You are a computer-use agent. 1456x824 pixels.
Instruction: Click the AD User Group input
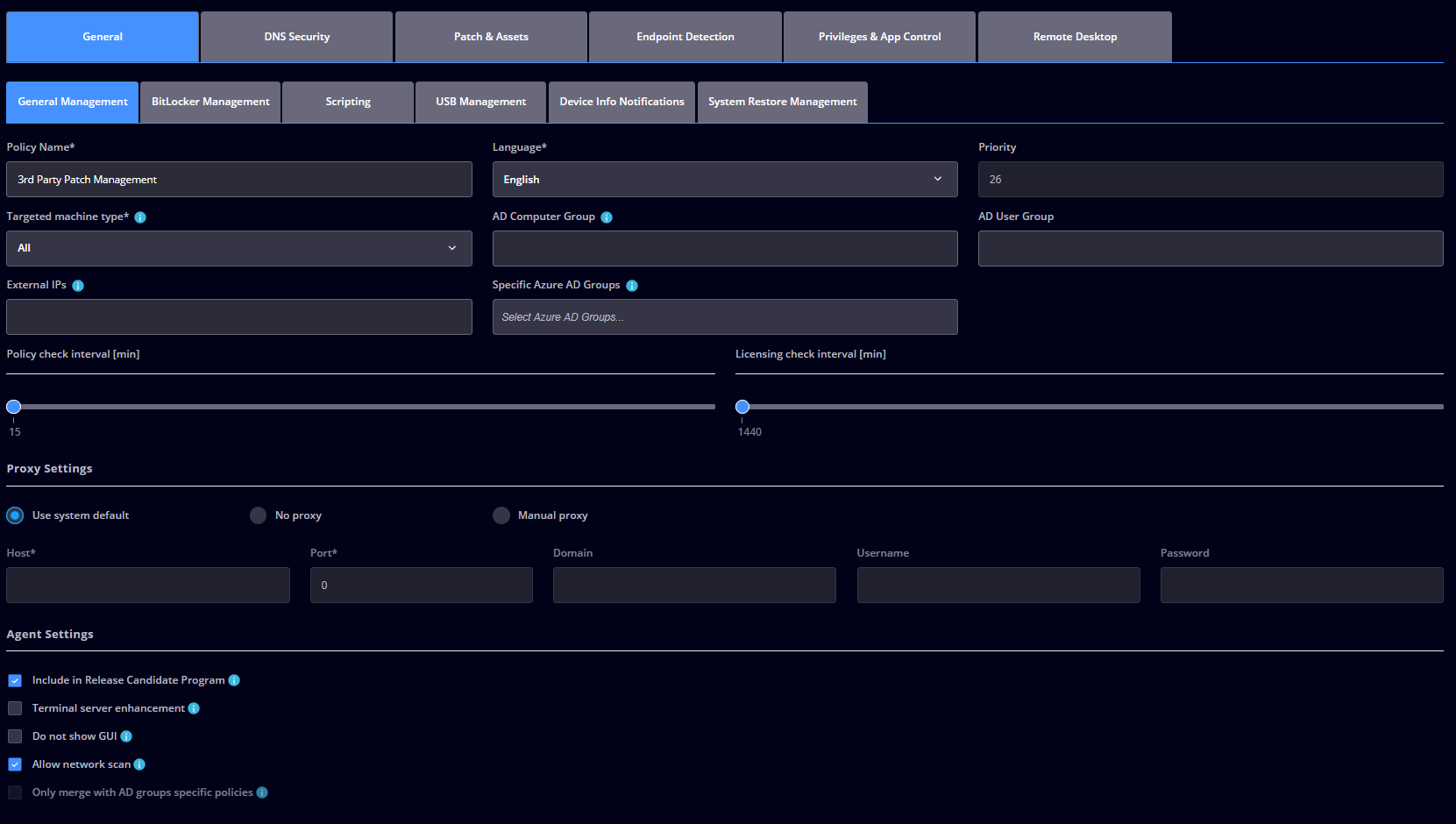click(x=1211, y=248)
